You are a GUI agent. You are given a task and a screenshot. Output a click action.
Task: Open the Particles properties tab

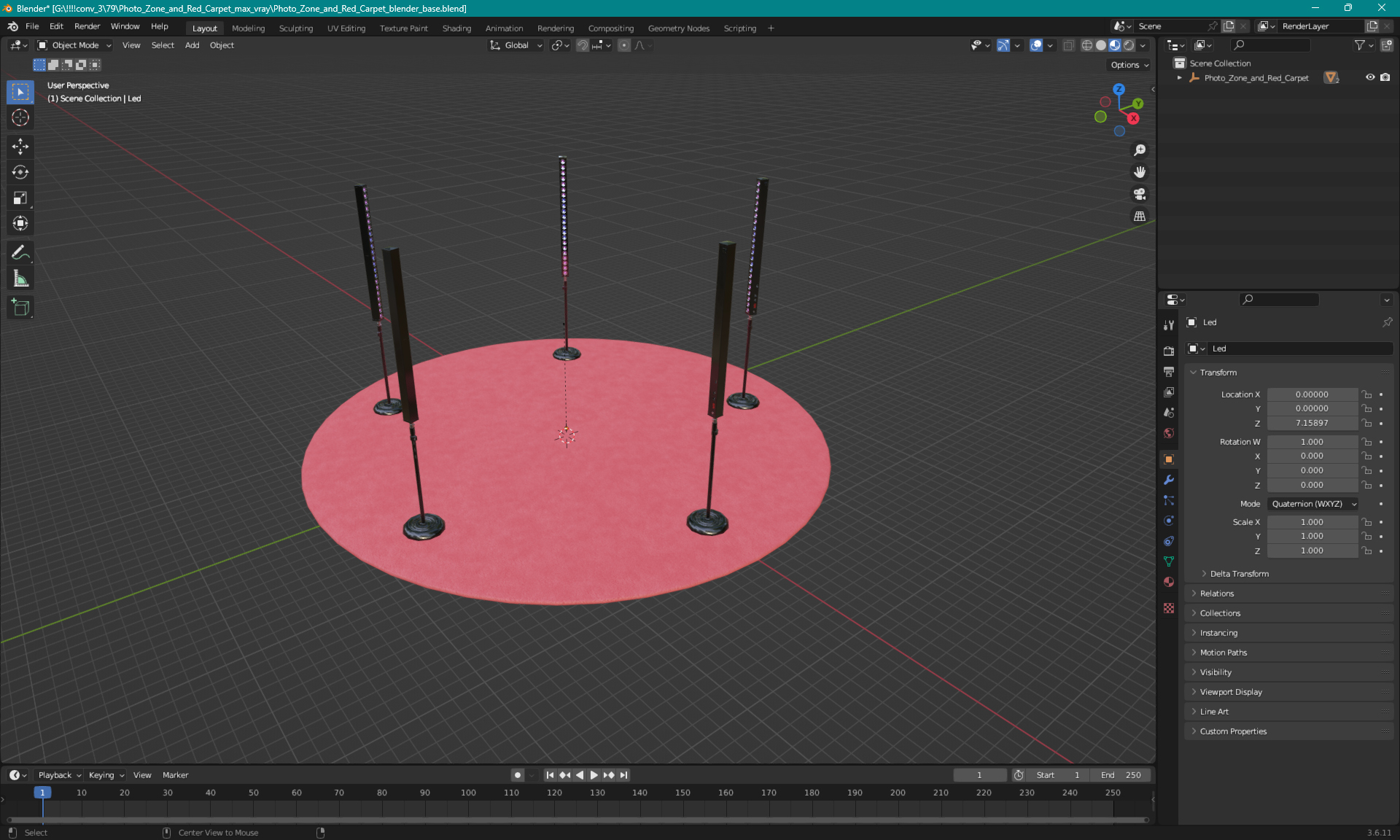(x=1169, y=500)
